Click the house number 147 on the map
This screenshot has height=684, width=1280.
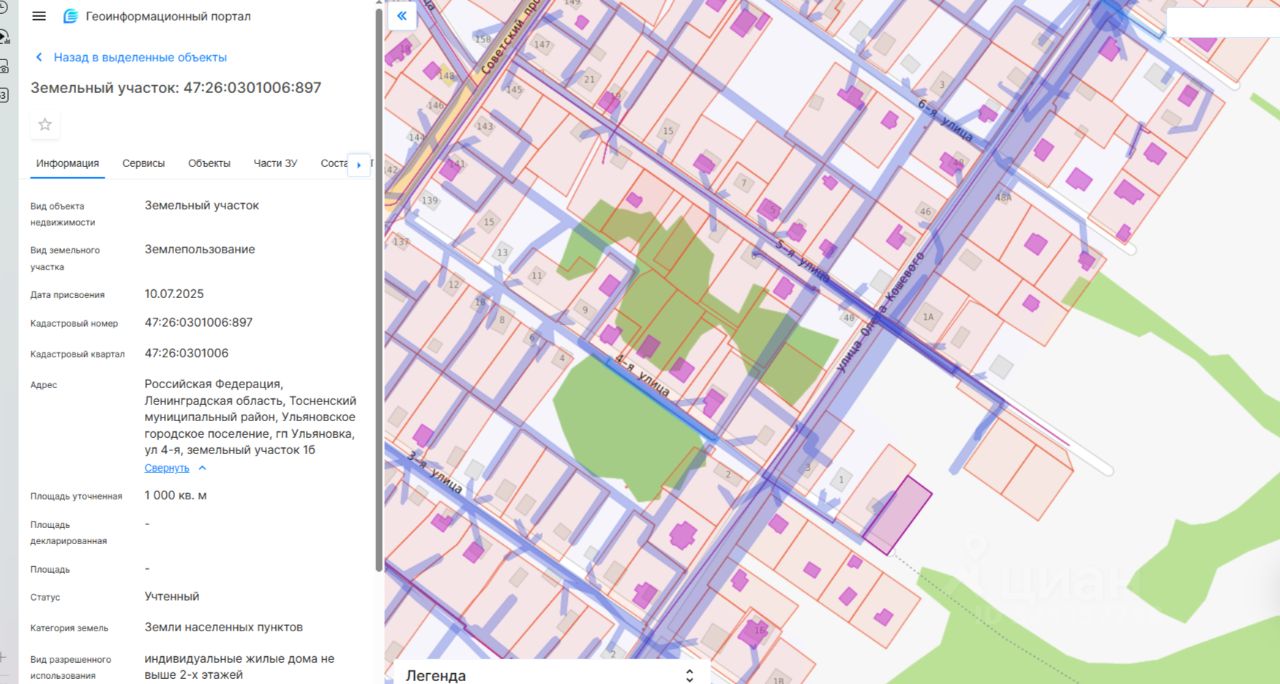[542, 45]
